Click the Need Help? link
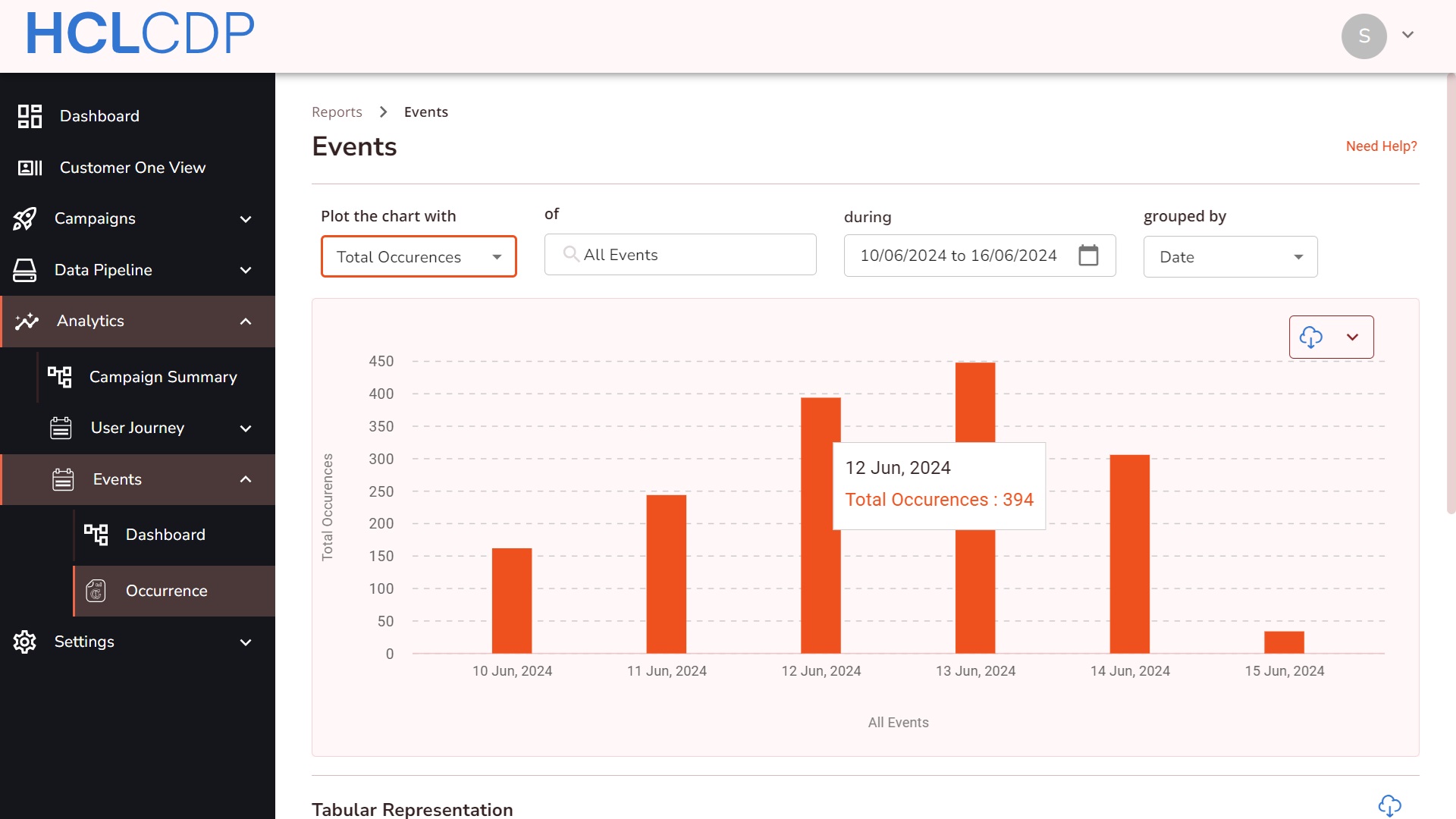This screenshot has height=819, width=1456. point(1381,146)
